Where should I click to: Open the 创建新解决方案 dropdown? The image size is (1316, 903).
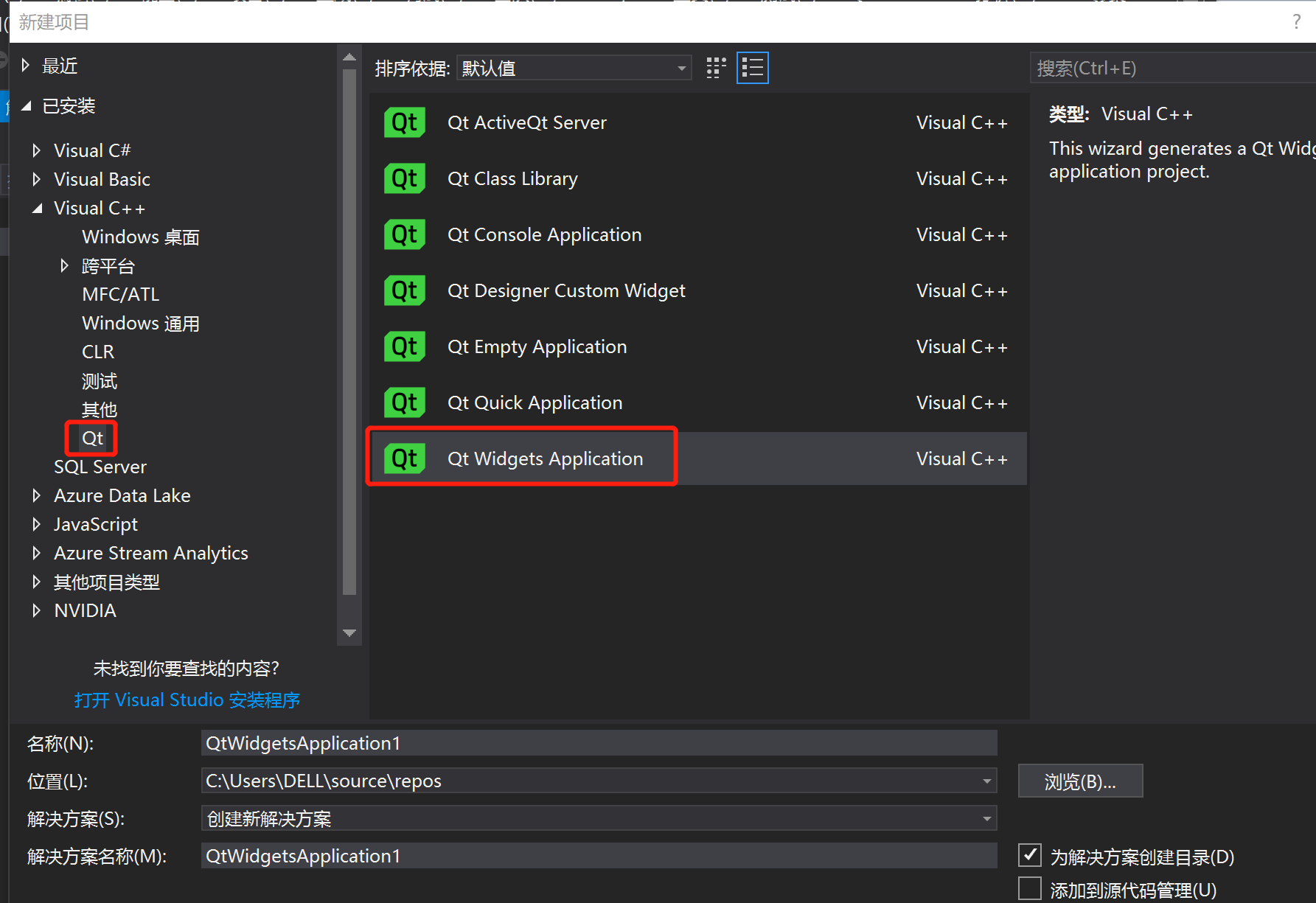986,818
